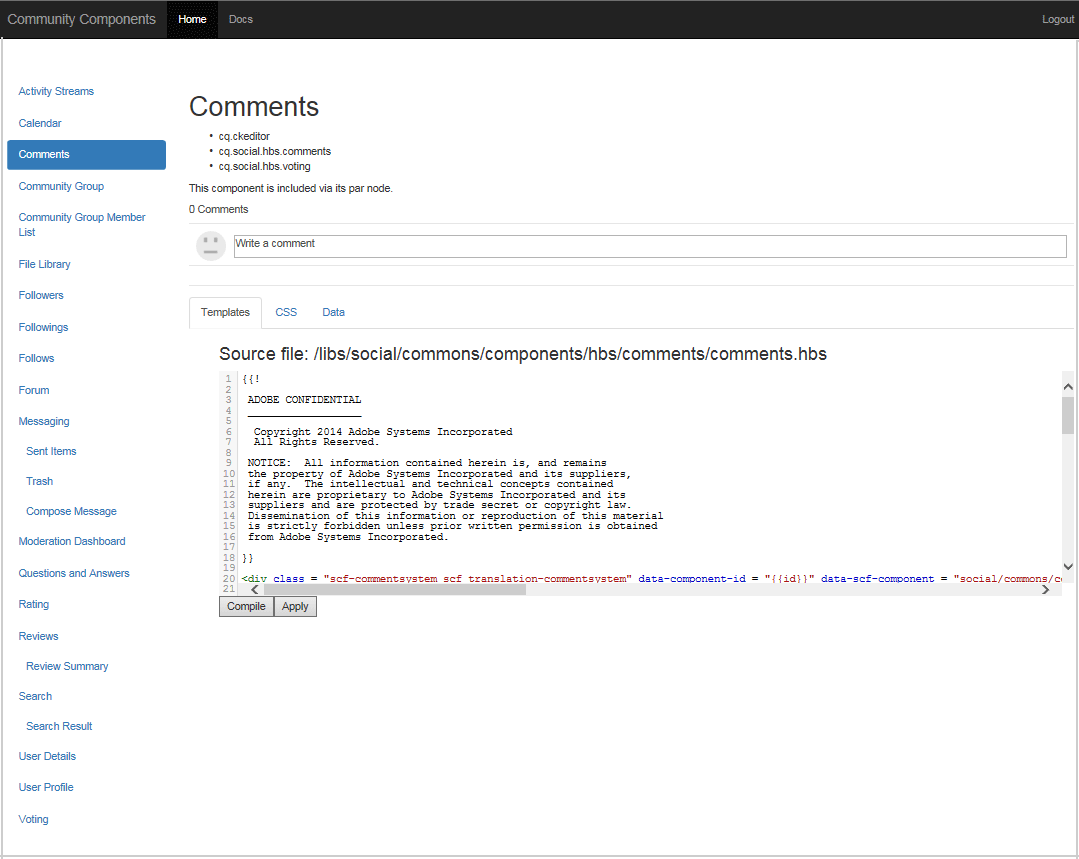Open Followers in the sidebar
This screenshot has width=1079, height=859.
pyautogui.click(x=41, y=295)
